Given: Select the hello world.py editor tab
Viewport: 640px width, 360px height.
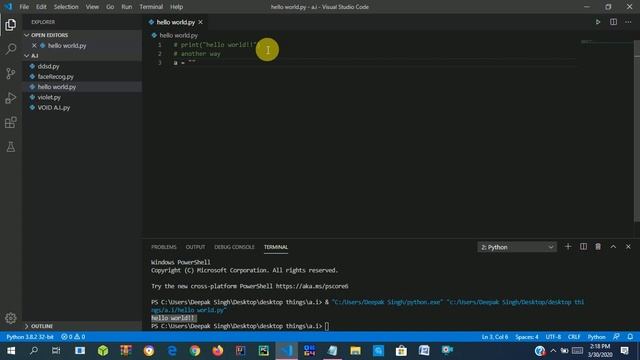Looking at the screenshot, I should (x=176, y=22).
